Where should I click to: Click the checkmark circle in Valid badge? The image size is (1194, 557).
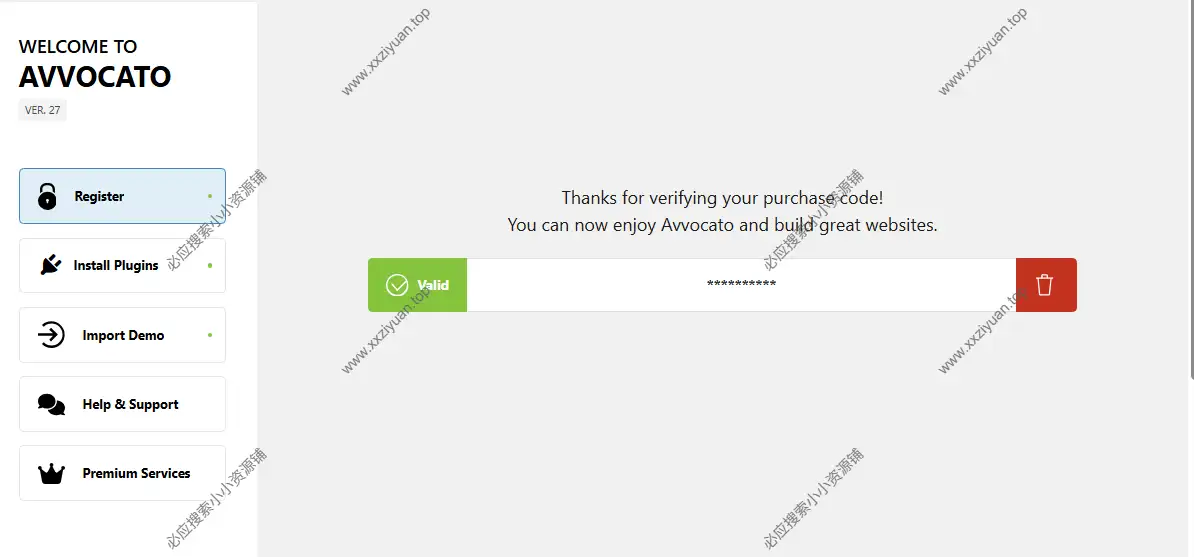point(397,285)
